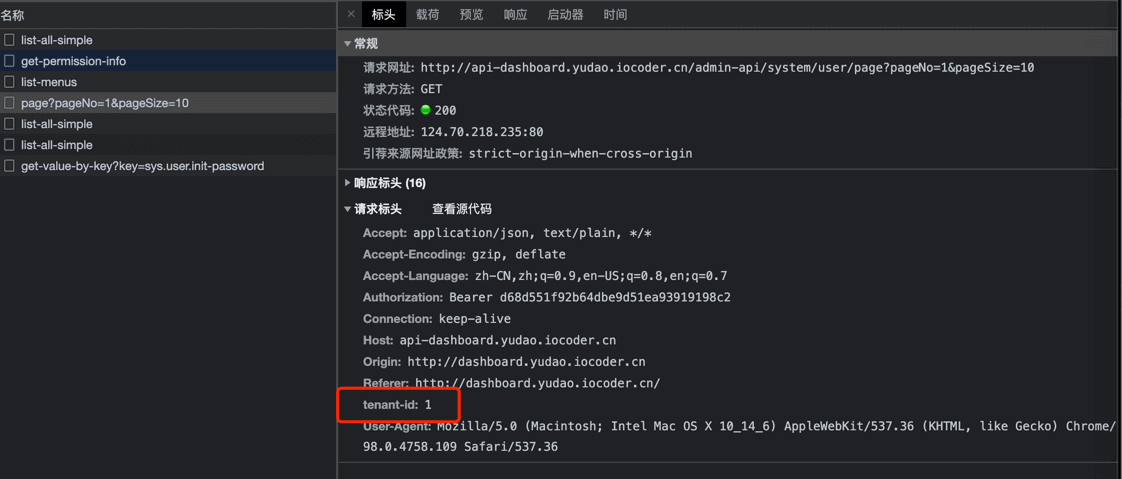Click the 查看源代码 link
This screenshot has width=1122, height=479.
[x=461, y=209]
